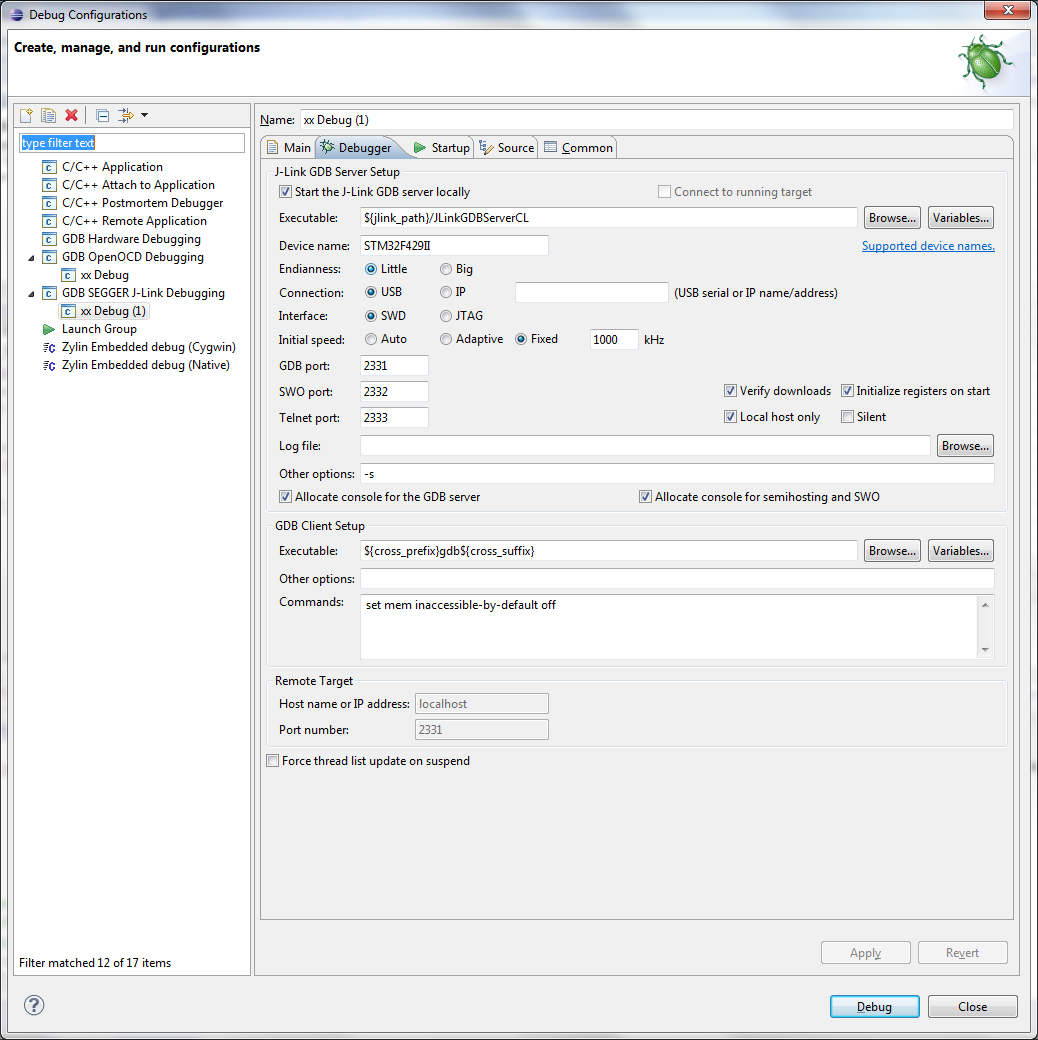Viewport: 1038px width, 1040px height.
Task: Click the Commands scrollbar down arrow
Action: coord(985,650)
